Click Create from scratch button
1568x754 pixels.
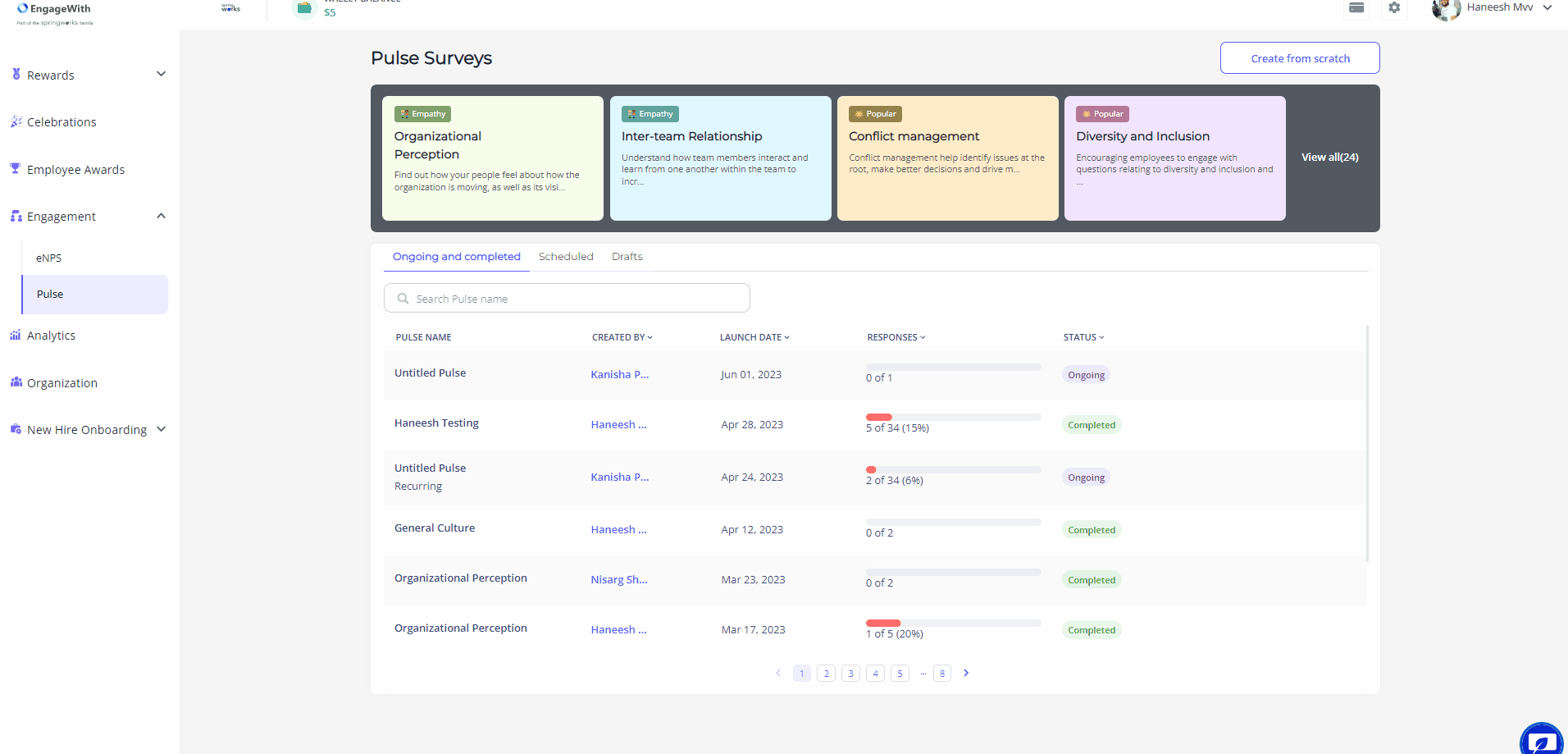(1300, 58)
